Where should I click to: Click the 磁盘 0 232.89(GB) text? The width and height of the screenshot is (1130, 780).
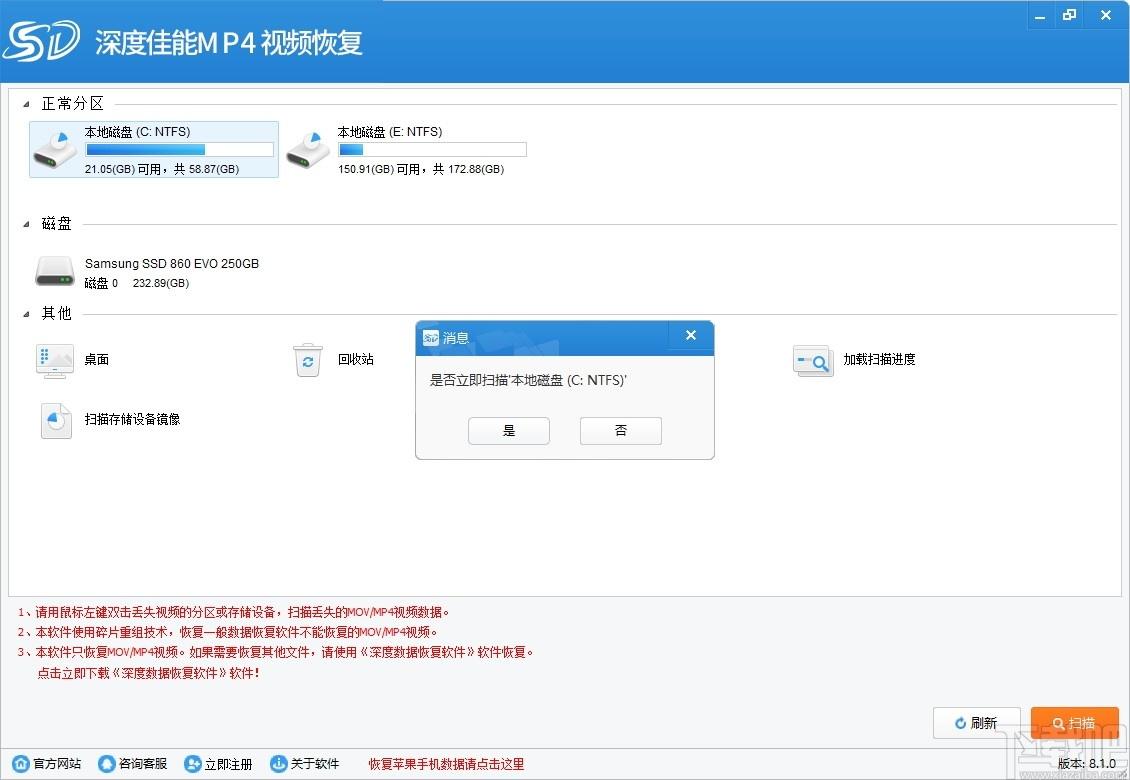click(x=137, y=283)
